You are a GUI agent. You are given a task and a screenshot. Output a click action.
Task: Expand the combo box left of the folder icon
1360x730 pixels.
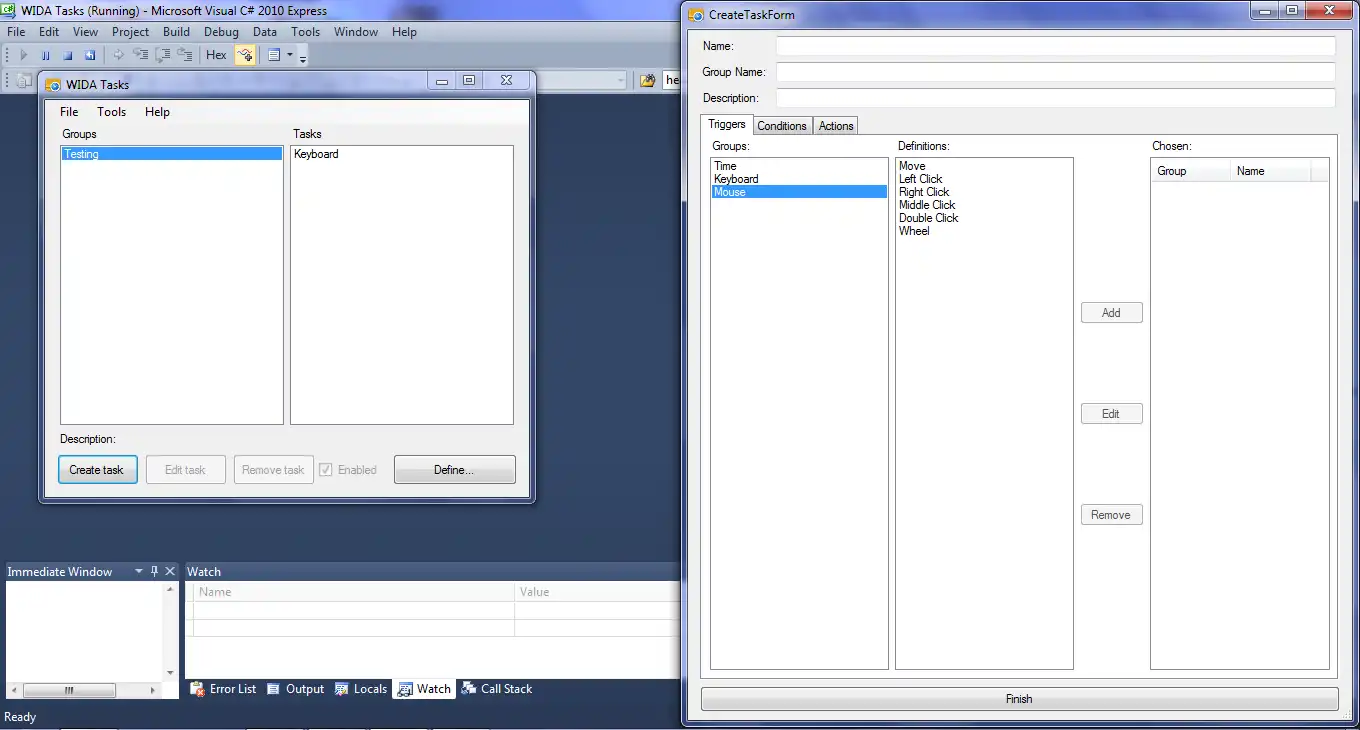click(x=621, y=80)
